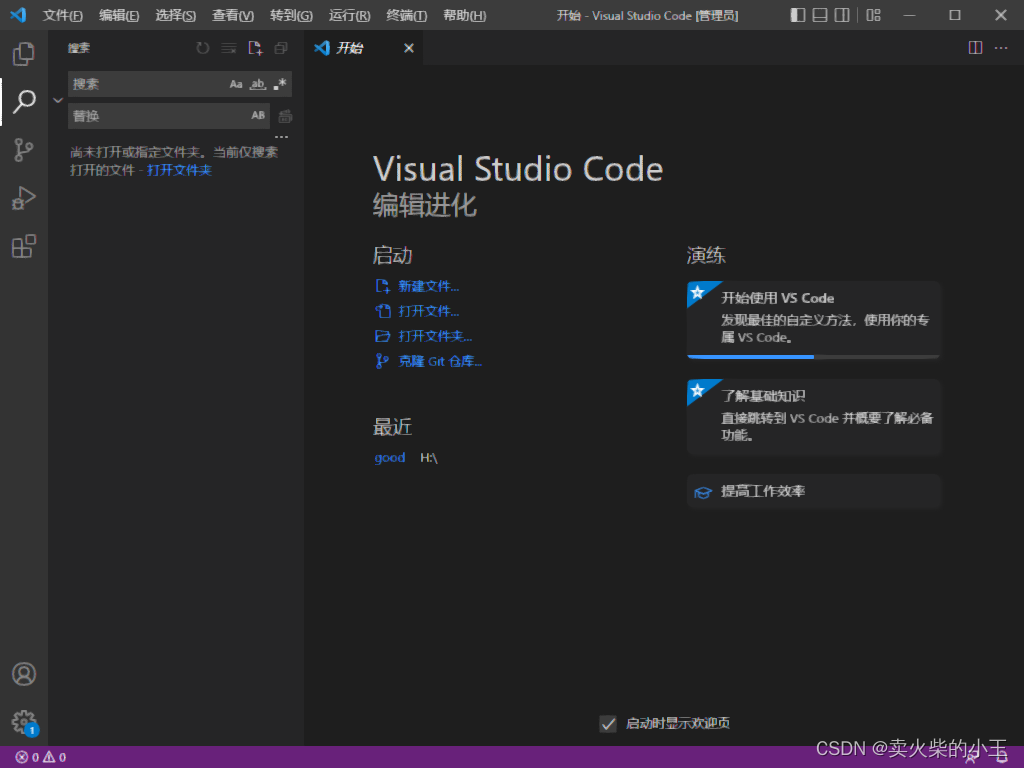Viewport: 1024px width, 768px height.
Task: Toggle Match Case in search box
Action: point(236,84)
